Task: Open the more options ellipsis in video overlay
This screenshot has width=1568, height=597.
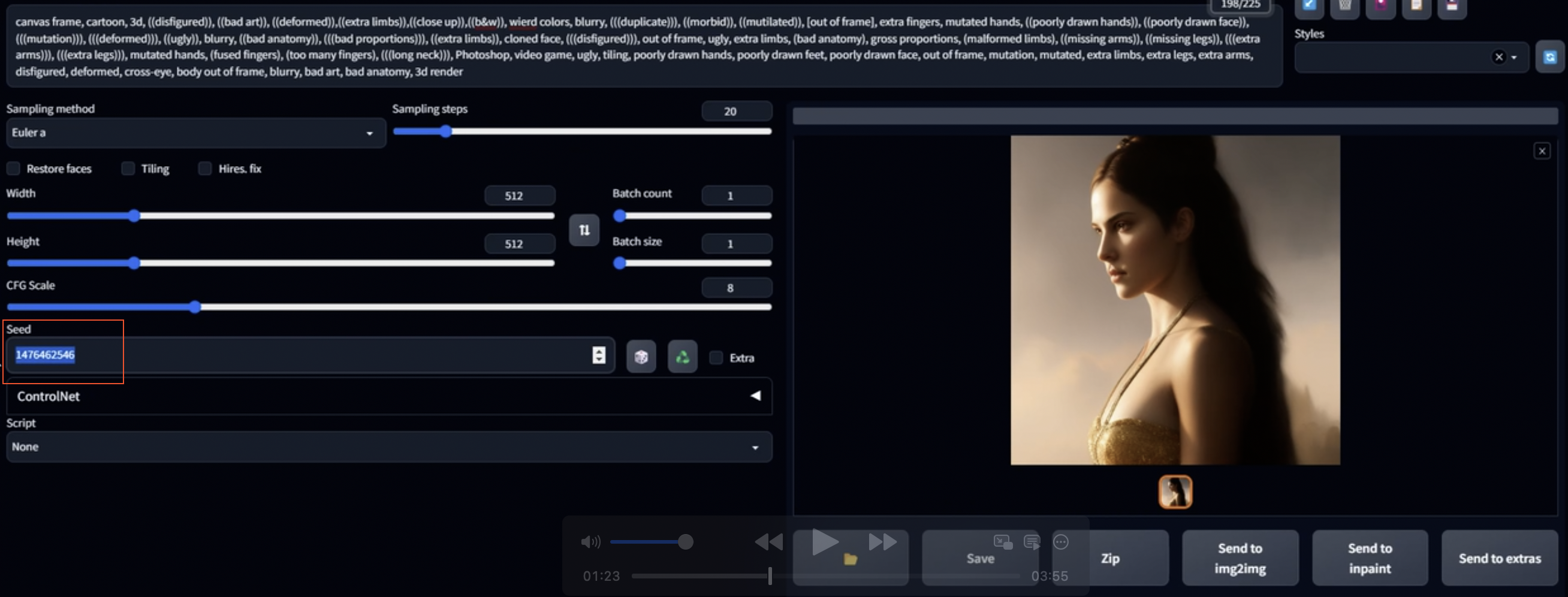Action: click(x=1060, y=542)
